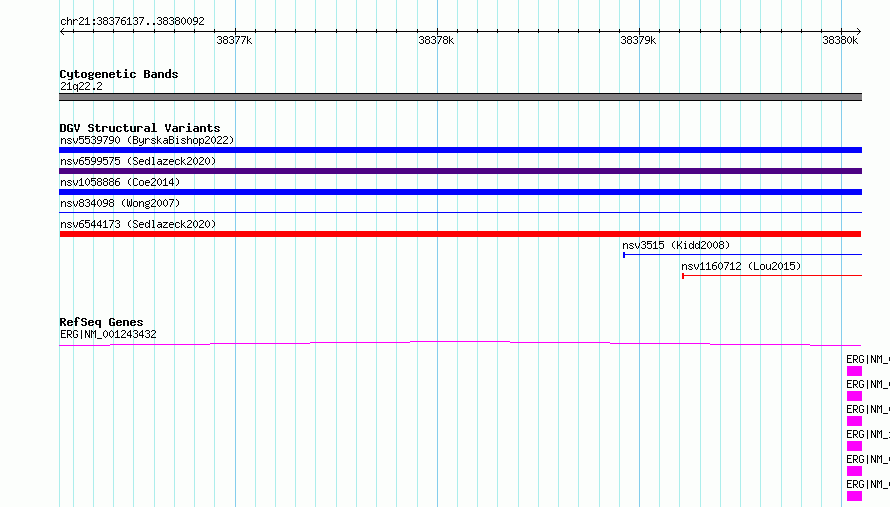
Task: Click the nsv1160712 (Lou2015) label
Action: [x=741, y=266]
